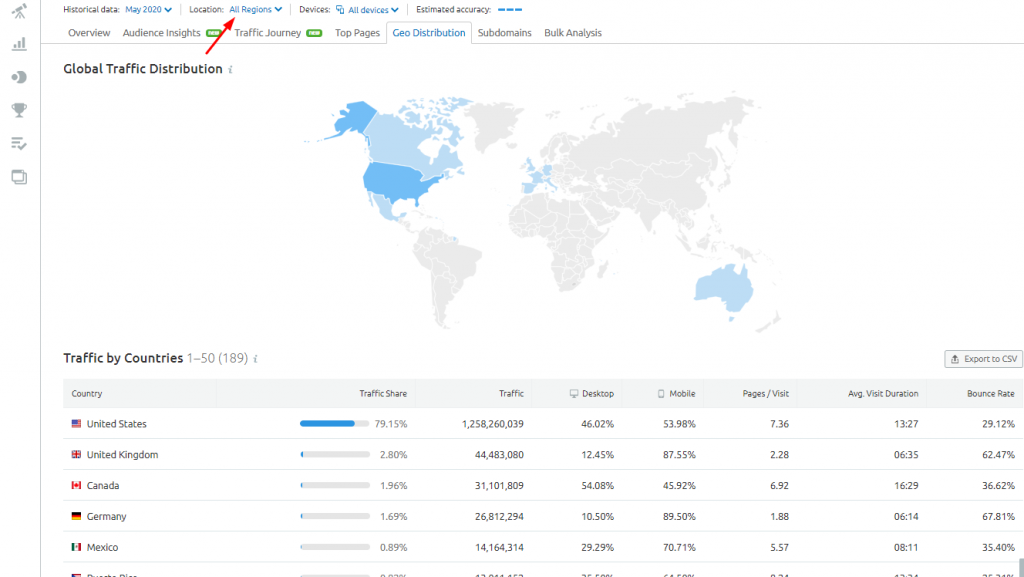Click the Export to CSV button
This screenshot has width=1024, height=577.
[x=984, y=359]
